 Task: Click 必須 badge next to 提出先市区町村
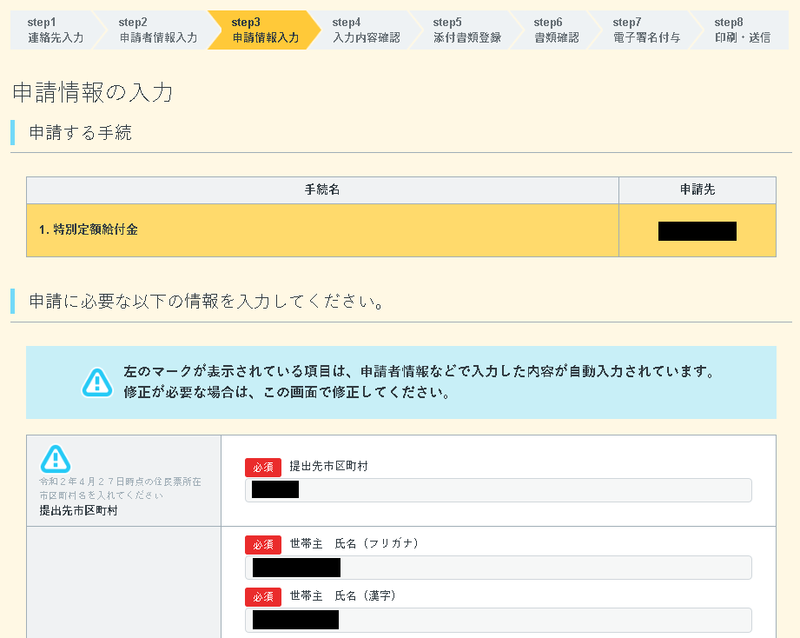point(263,467)
